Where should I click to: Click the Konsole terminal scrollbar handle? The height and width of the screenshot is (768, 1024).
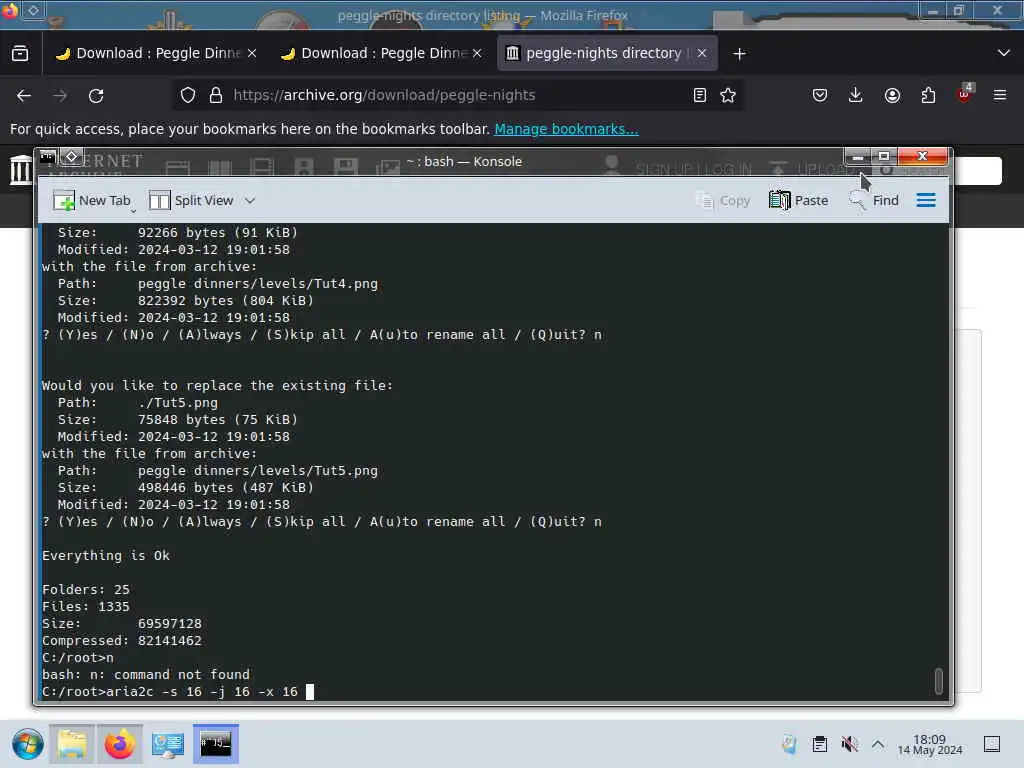(x=938, y=681)
